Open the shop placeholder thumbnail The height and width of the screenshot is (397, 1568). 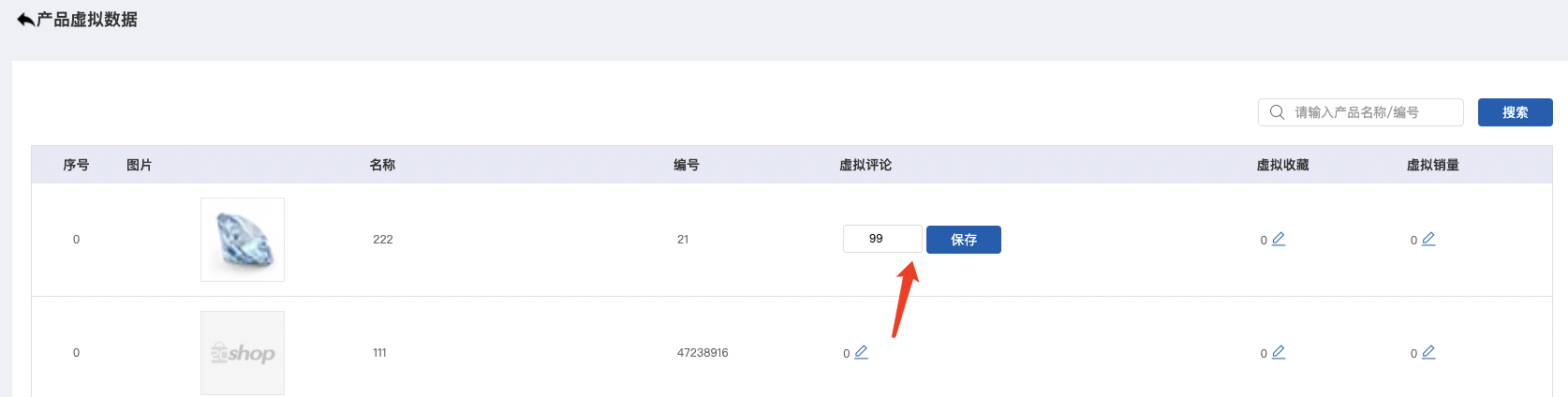[x=243, y=353]
